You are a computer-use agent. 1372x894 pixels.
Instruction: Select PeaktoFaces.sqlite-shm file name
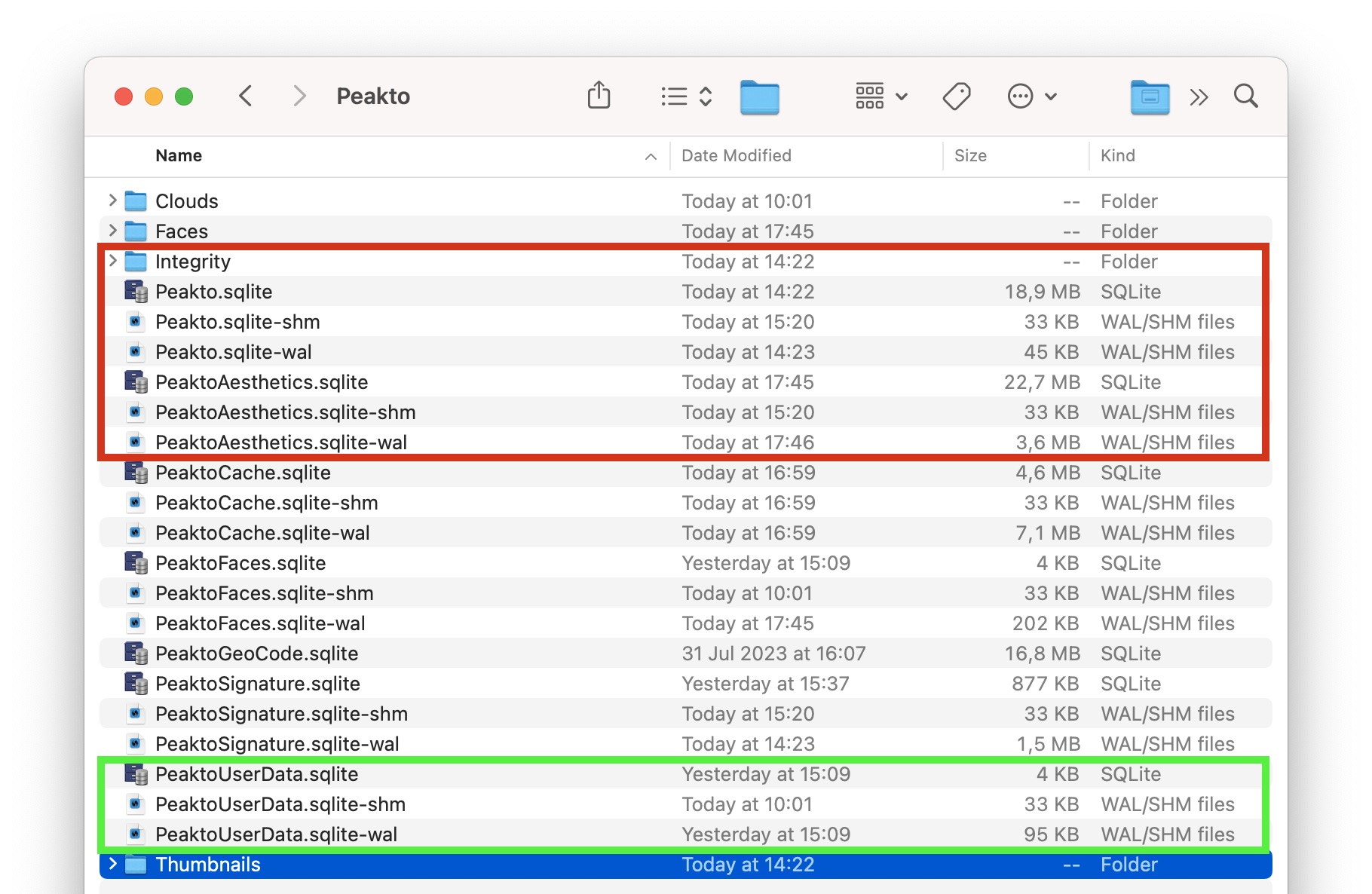265,593
